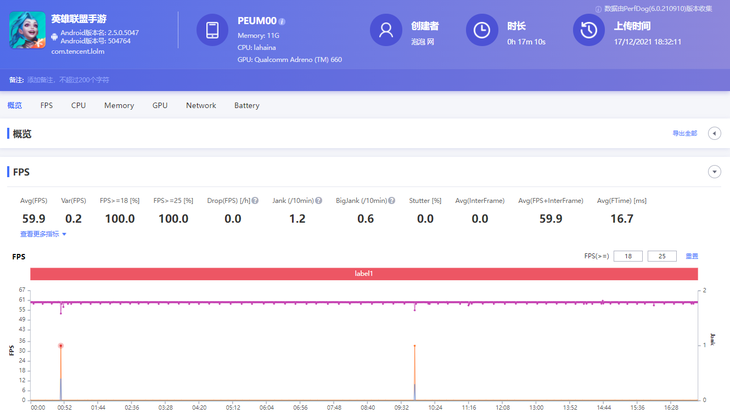Select the 概览 overview tab
This screenshot has width=730, height=413.
click(14, 105)
